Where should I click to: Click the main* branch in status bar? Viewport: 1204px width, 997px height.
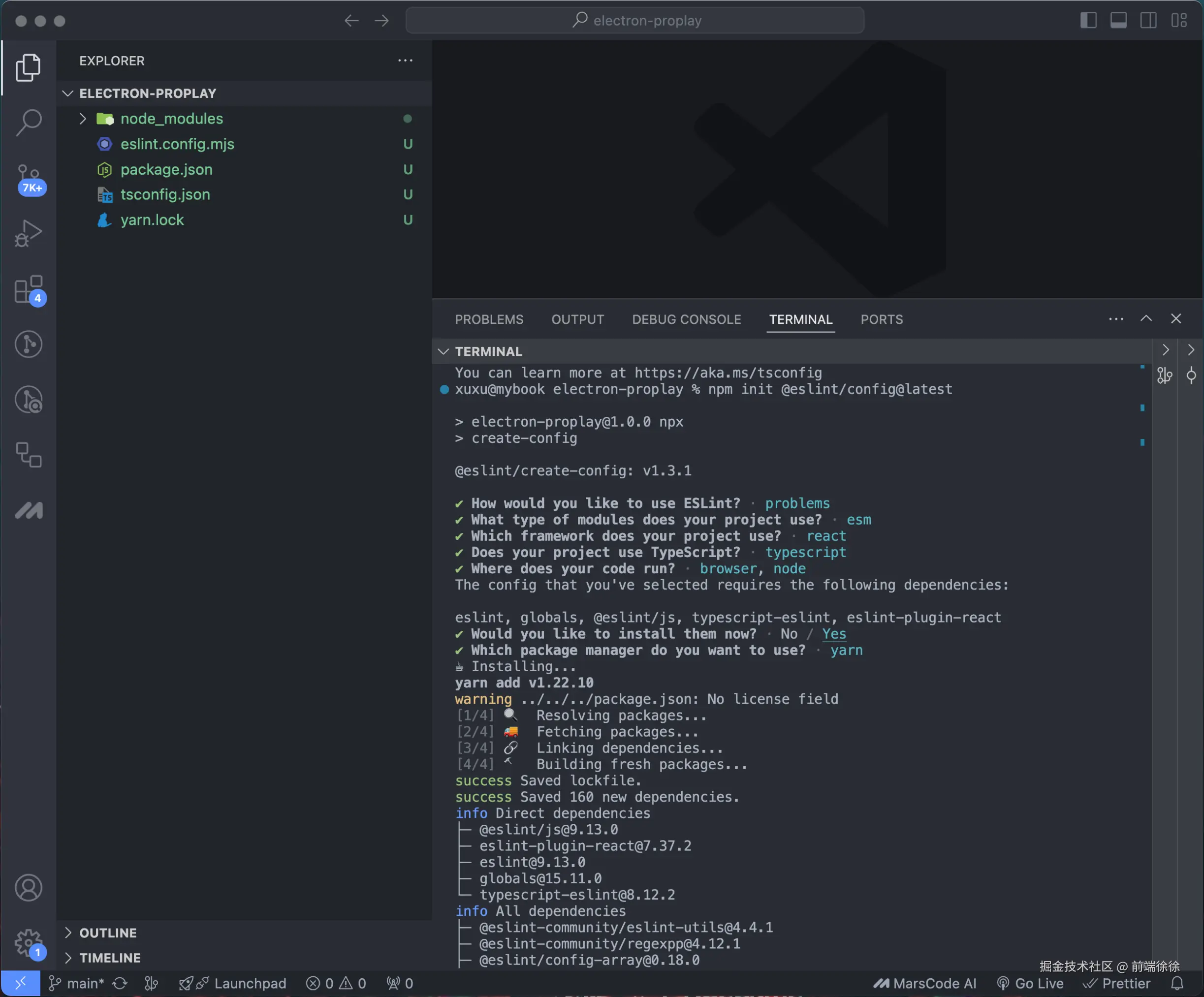coord(77,983)
